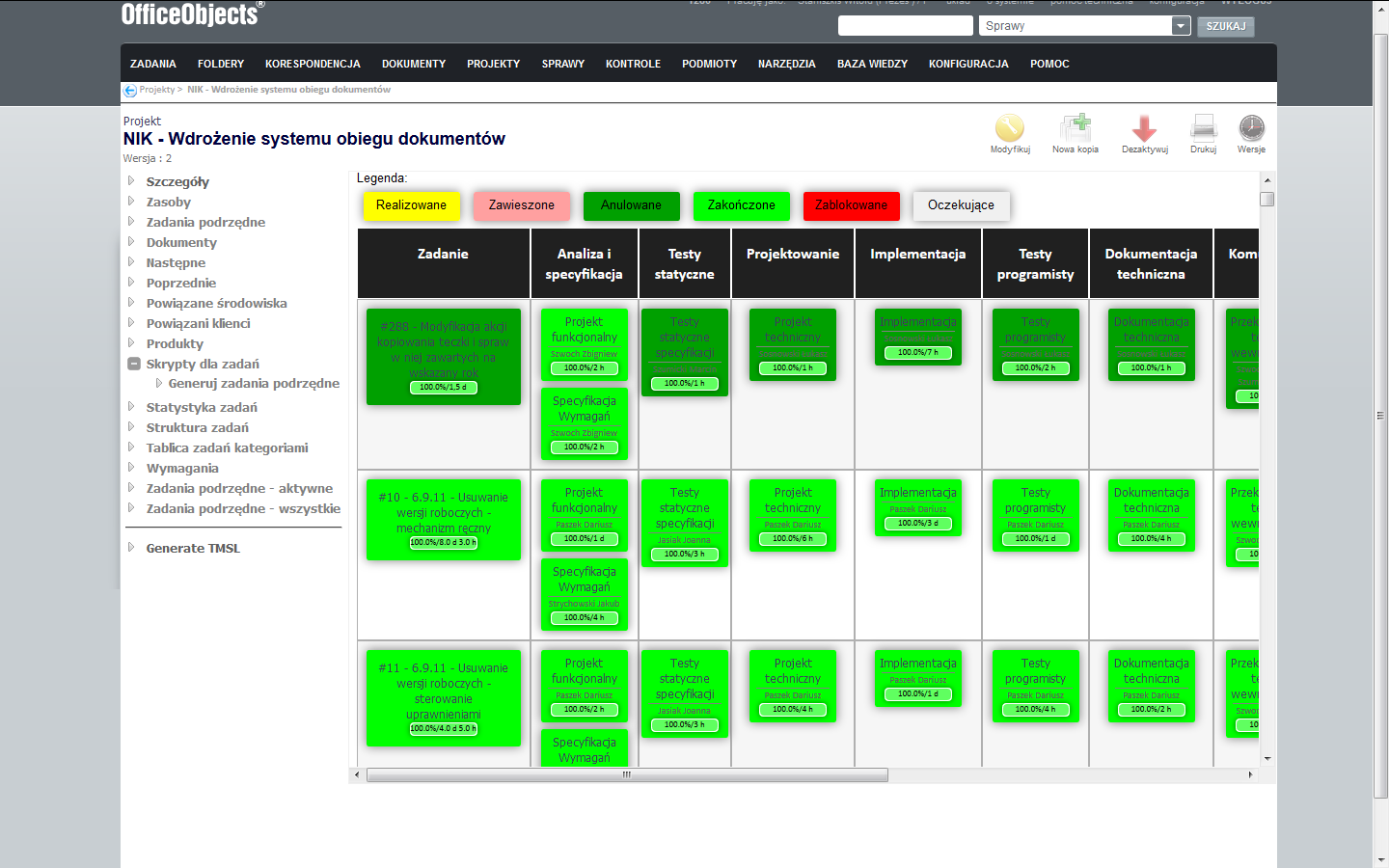Expand the Poprzednie section arrow
Screen dimensions: 1389x868
pos(131,282)
